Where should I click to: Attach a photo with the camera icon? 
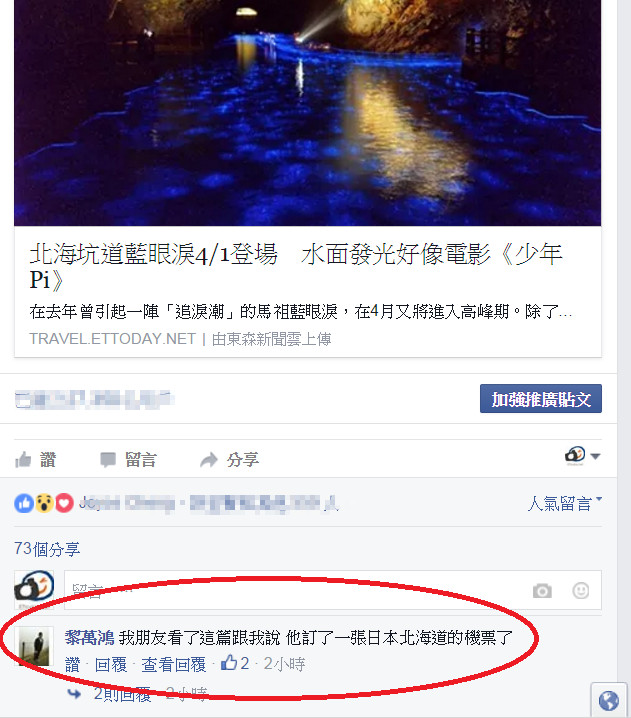pos(542,591)
